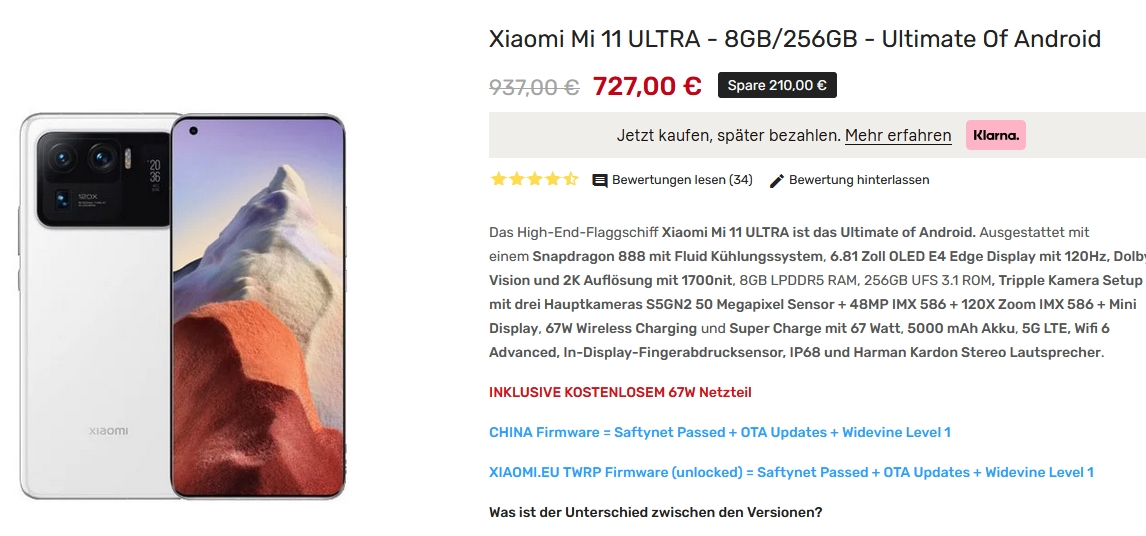Click the crossed-out 937,00 € original price
Viewport: 1146px width, 536px height.
[x=534, y=87]
